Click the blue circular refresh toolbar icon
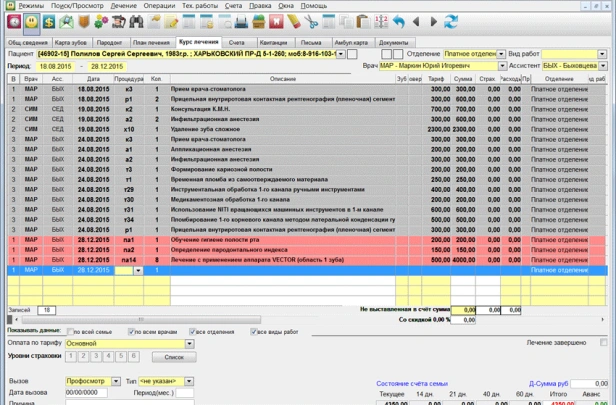Viewport: 616px width, 405px height. 451,21
